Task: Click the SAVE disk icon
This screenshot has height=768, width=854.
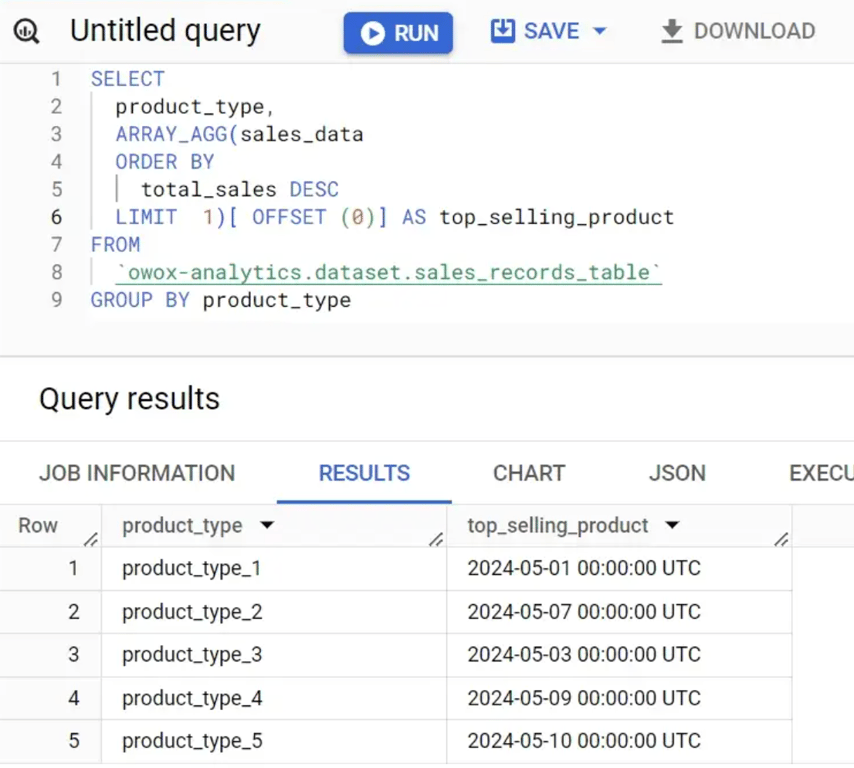Action: coord(502,31)
